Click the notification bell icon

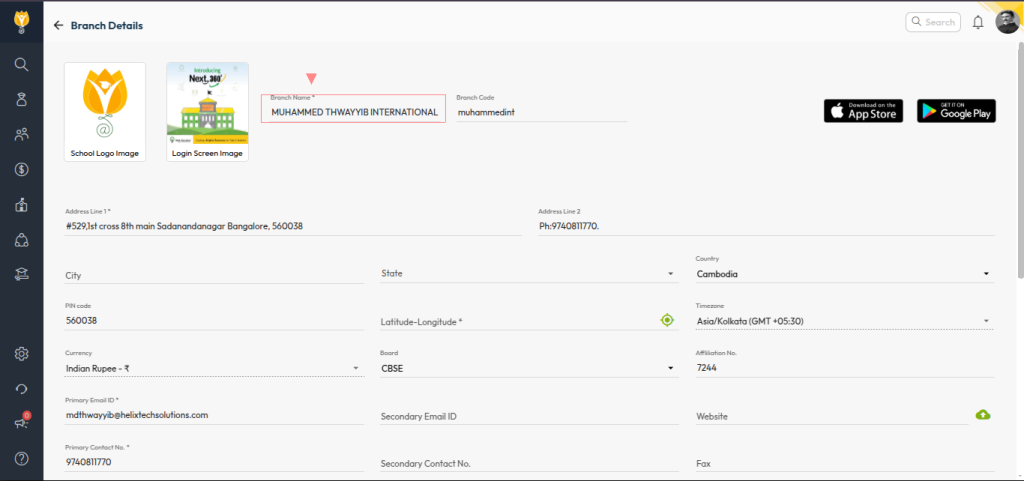click(x=978, y=22)
